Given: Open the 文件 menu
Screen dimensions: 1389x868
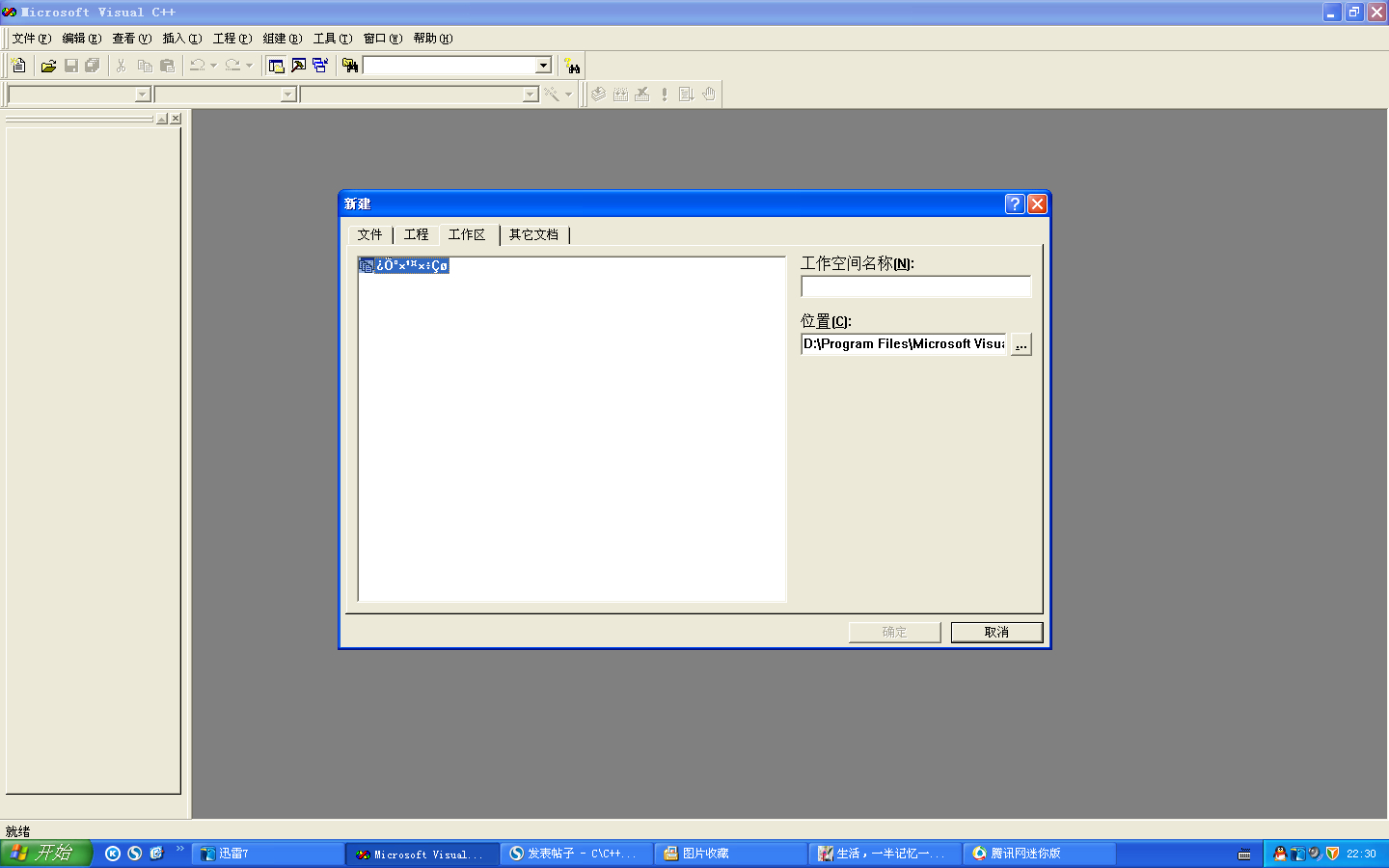Looking at the screenshot, I should coord(32,39).
